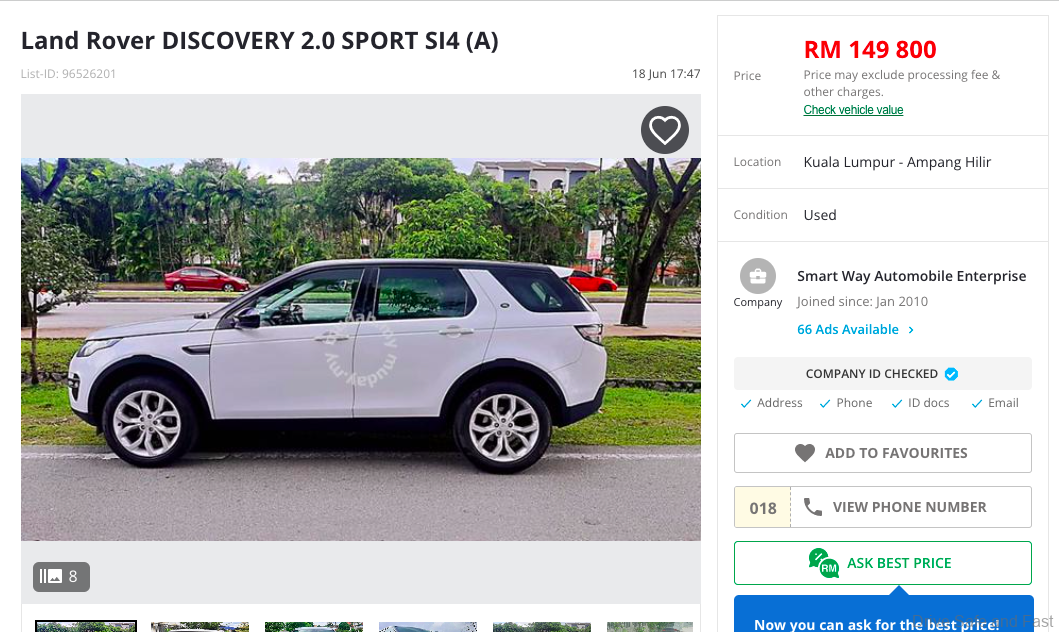This screenshot has height=632, width=1059.
Task: Click the RM chat icon in Ask Best Price
Action: pos(823,563)
